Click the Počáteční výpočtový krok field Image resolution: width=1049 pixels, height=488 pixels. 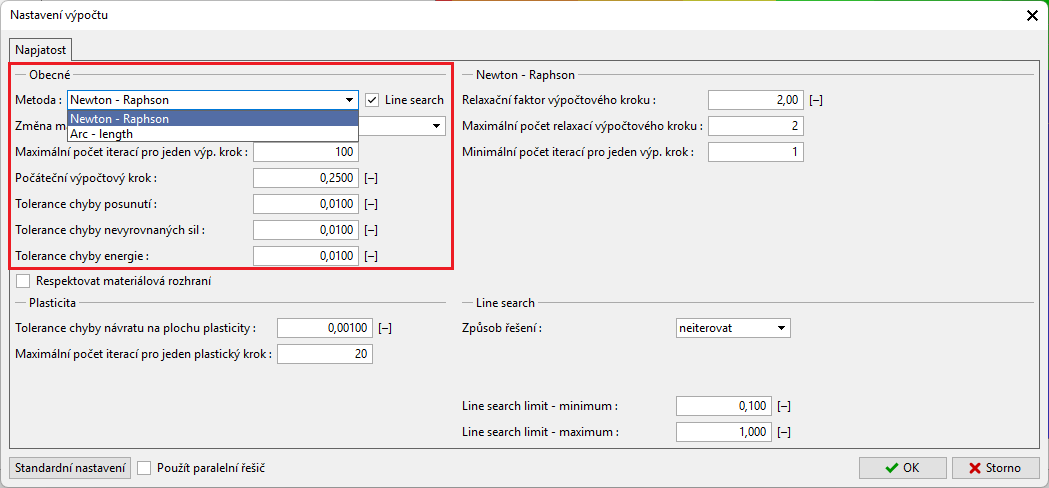[305, 178]
